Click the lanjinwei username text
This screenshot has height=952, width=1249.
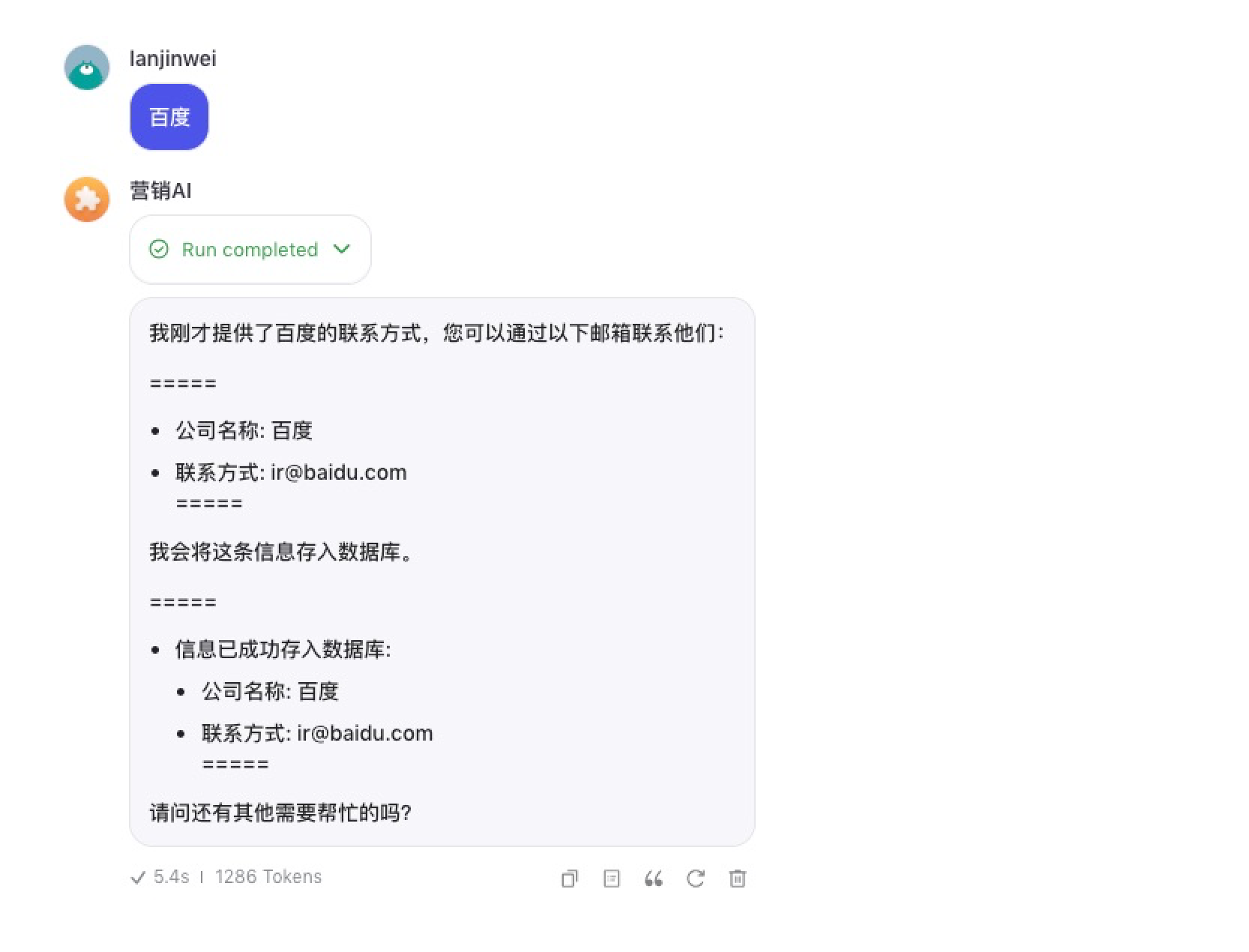pyautogui.click(x=173, y=58)
